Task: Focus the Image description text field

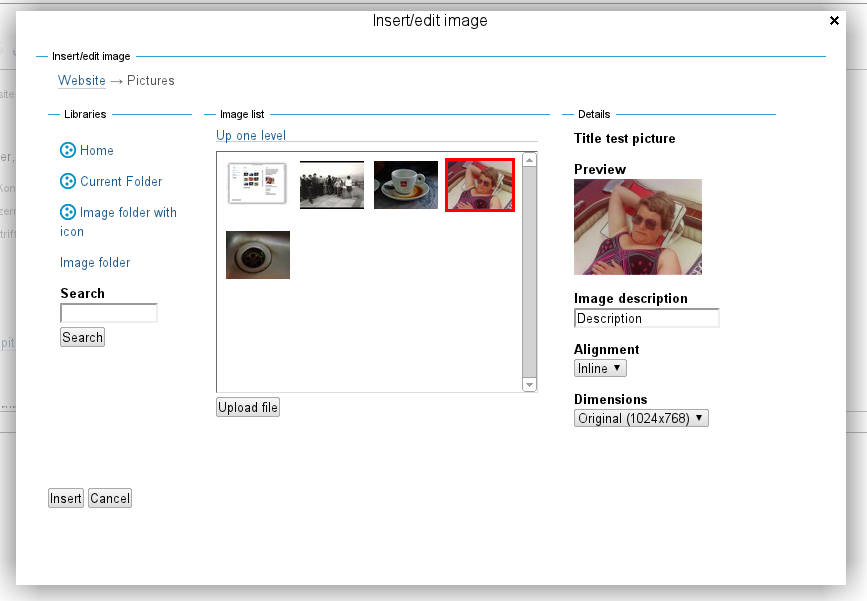Action: click(x=646, y=318)
